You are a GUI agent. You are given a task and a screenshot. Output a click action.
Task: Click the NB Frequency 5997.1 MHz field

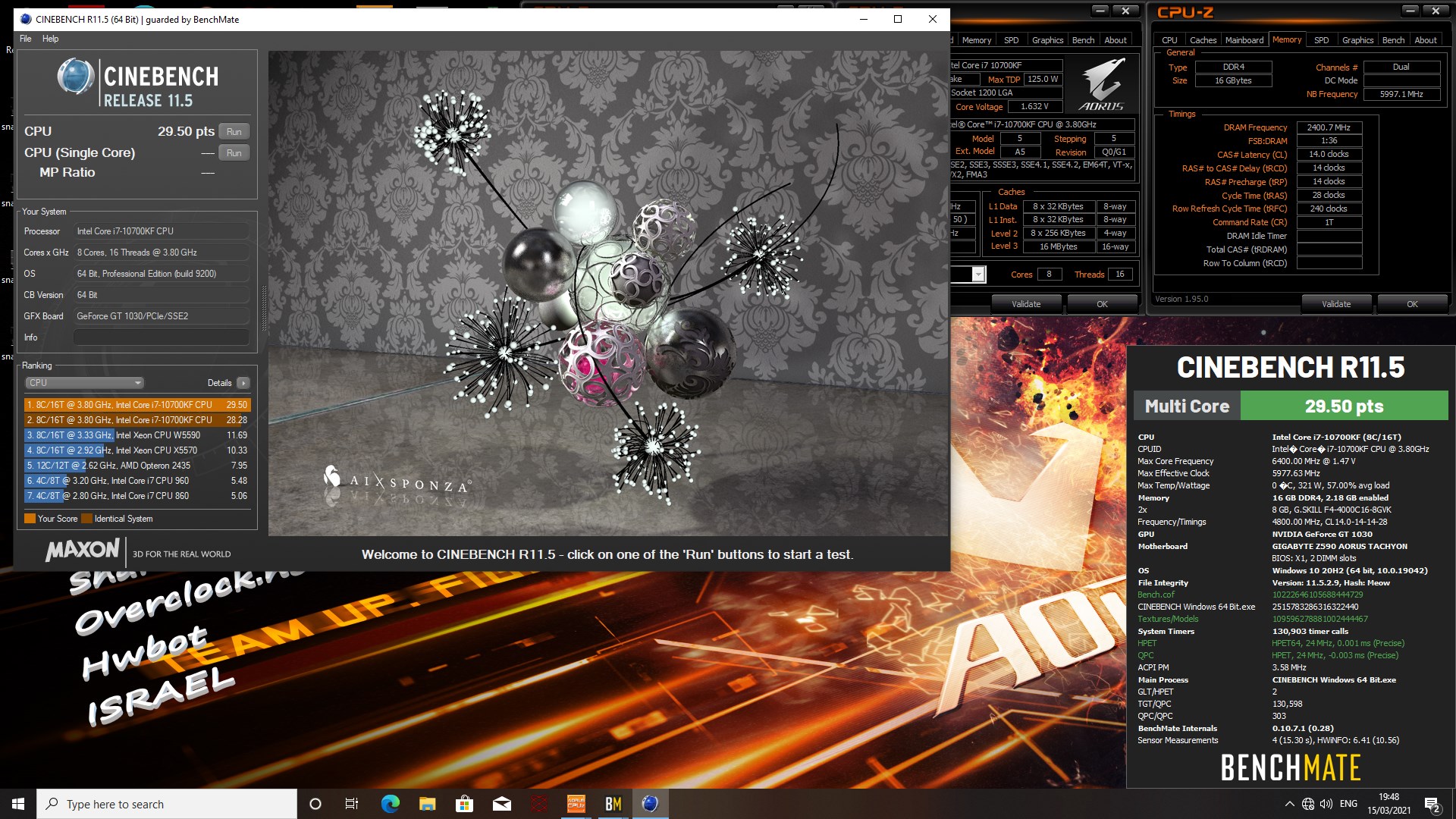[1401, 94]
